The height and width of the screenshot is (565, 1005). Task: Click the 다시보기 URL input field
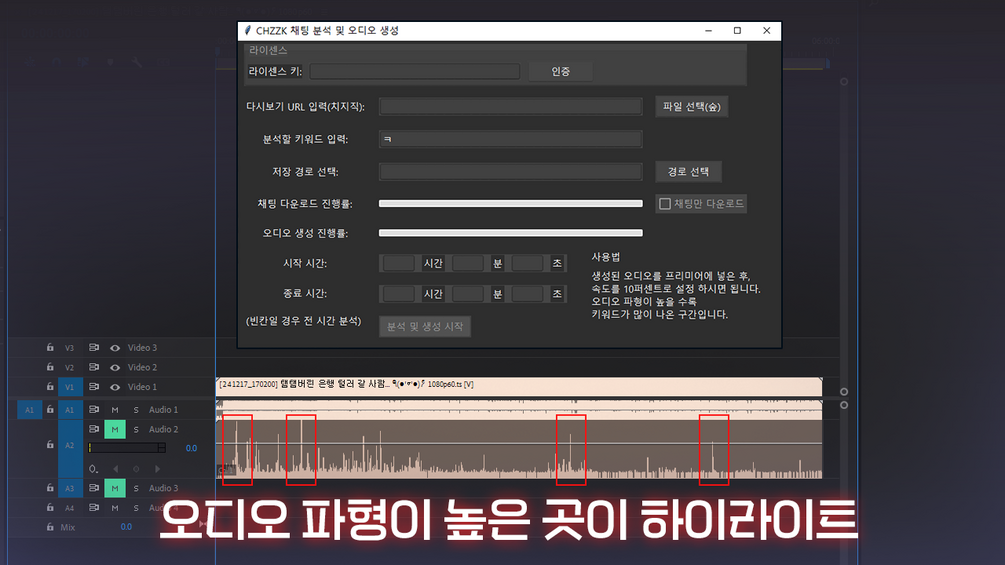tap(511, 106)
